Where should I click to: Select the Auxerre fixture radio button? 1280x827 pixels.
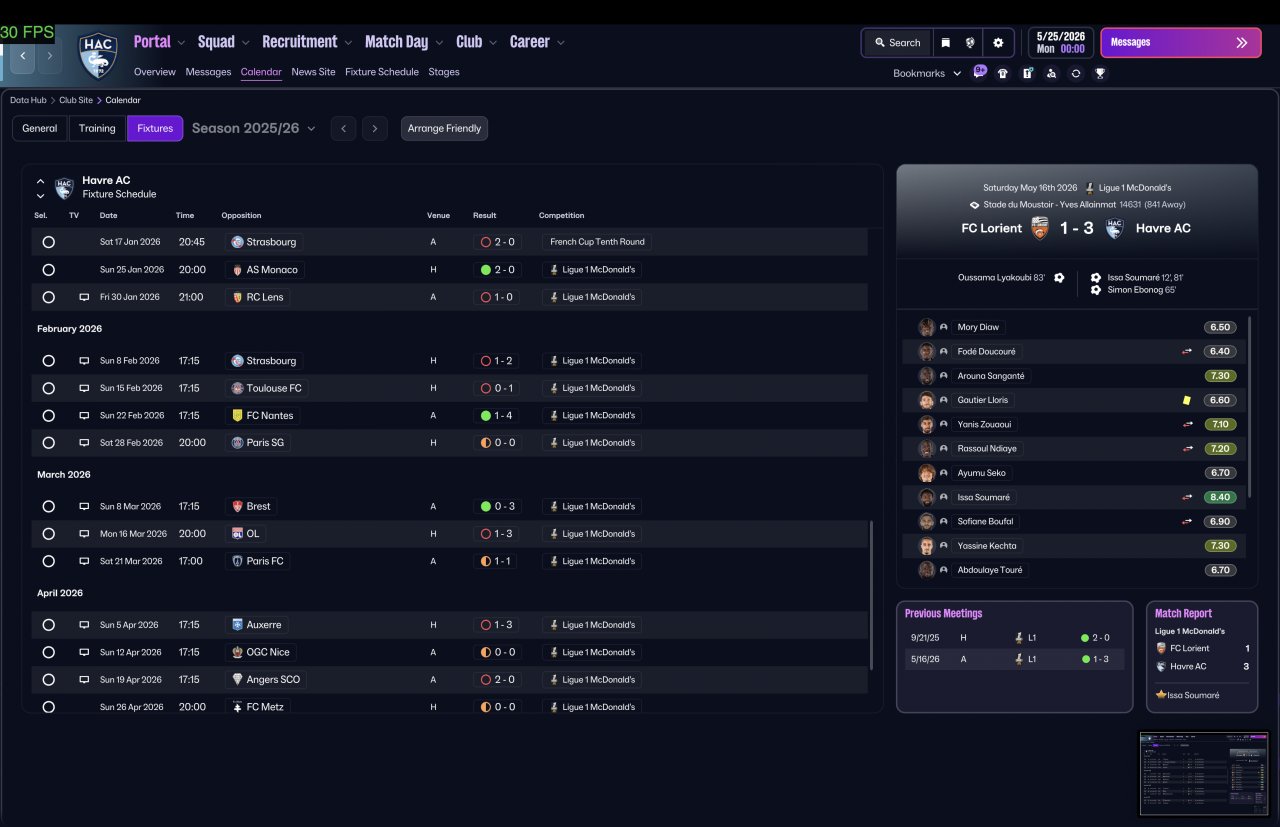pos(48,625)
